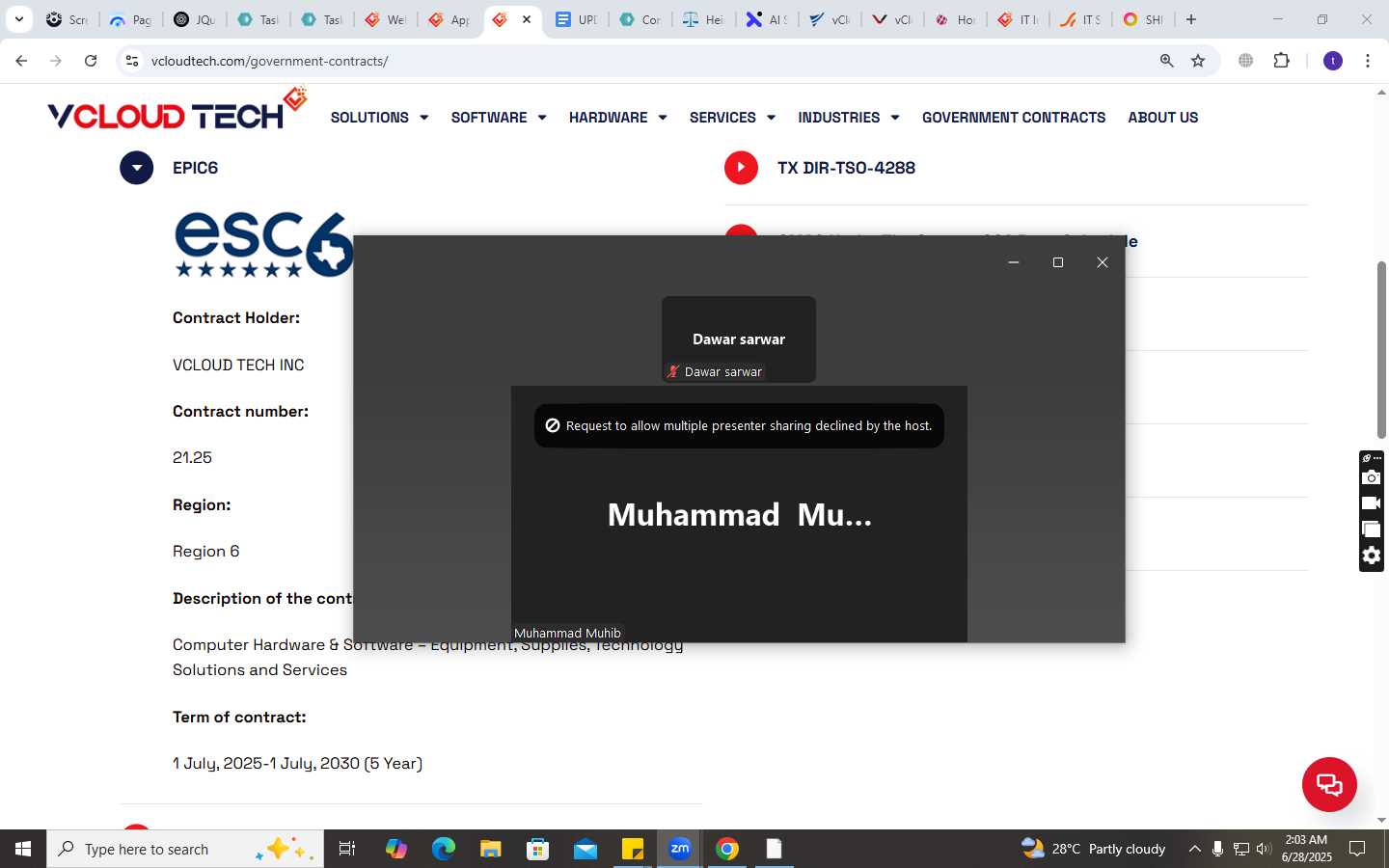
Task: Bookmark this page with the star icon
Action: 1198,61
